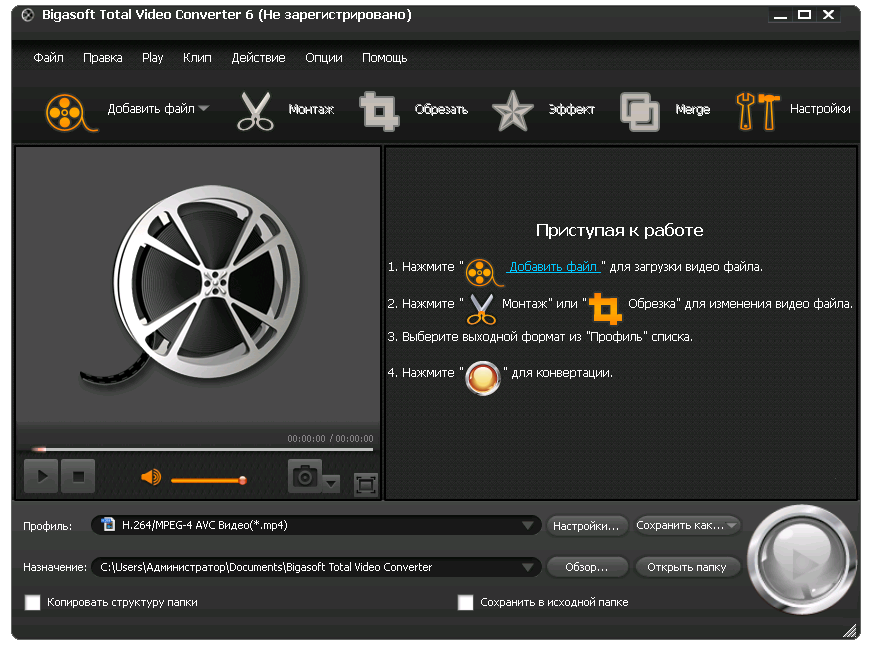Click the orange crop icon in step 2
Image resolution: width=878 pixels, height=650 pixels.
605,308
